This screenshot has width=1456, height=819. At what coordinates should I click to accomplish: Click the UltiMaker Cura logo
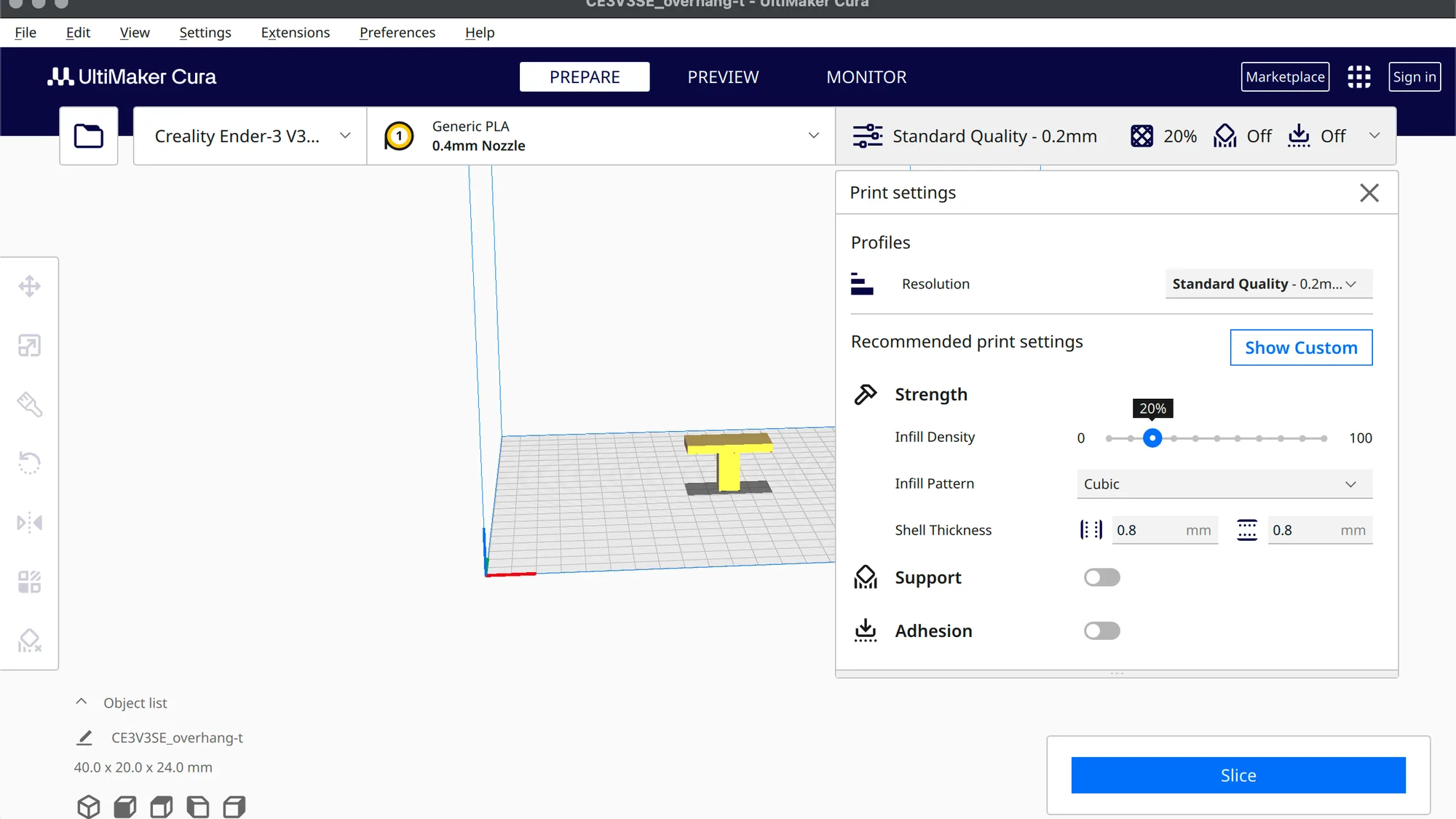pos(132,77)
